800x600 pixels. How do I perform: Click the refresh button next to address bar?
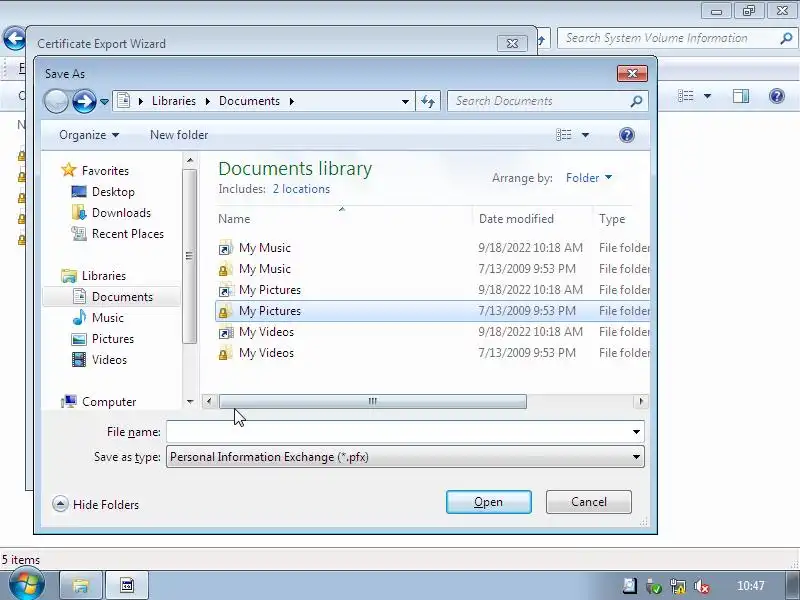point(428,101)
